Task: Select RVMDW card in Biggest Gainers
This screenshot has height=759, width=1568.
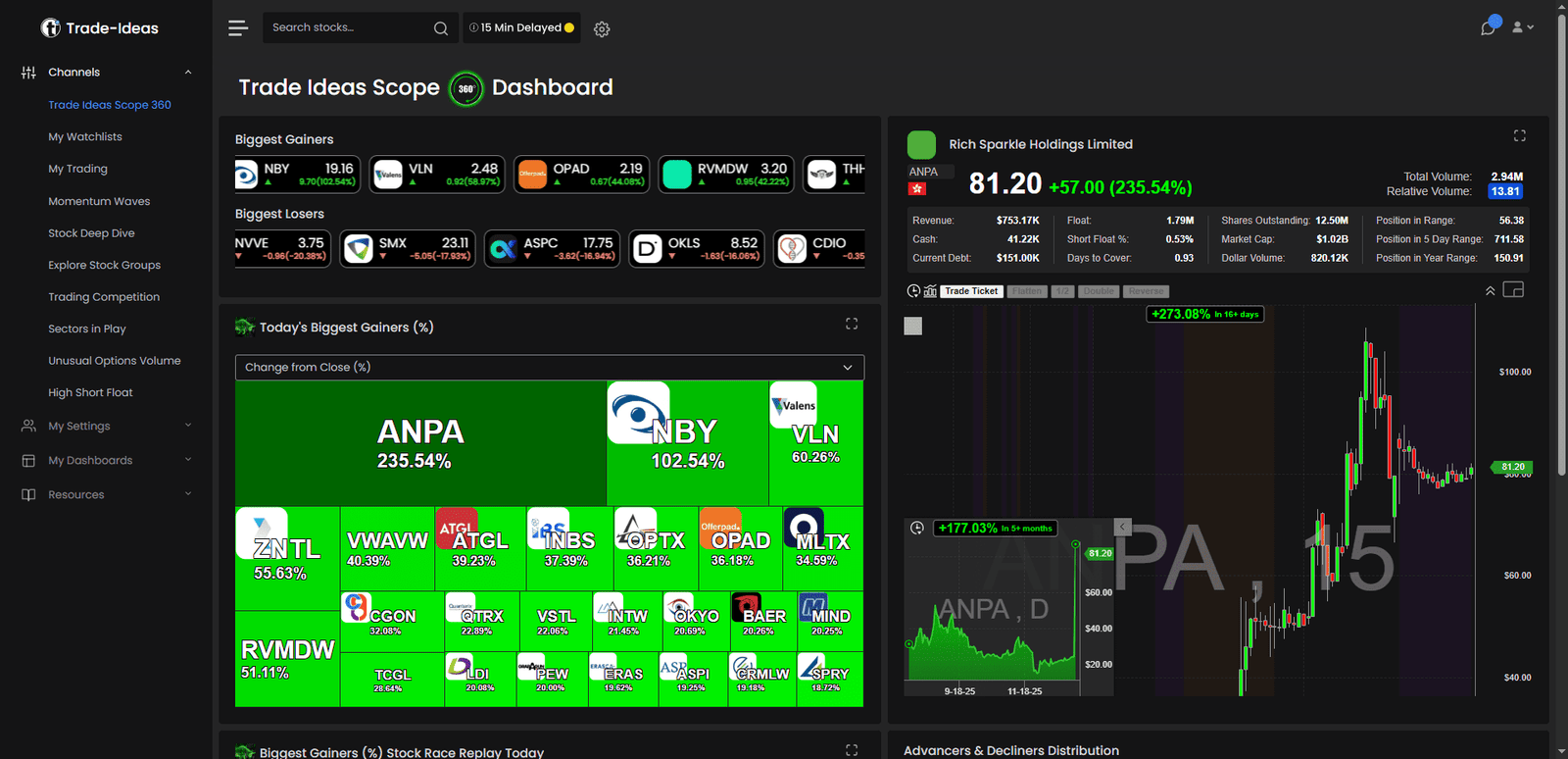Action: (x=726, y=175)
